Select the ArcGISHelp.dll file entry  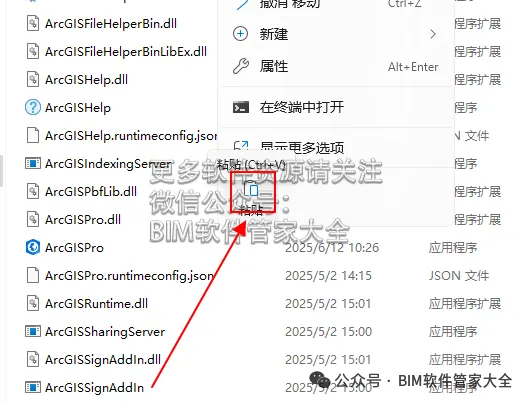tap(86, 80)
